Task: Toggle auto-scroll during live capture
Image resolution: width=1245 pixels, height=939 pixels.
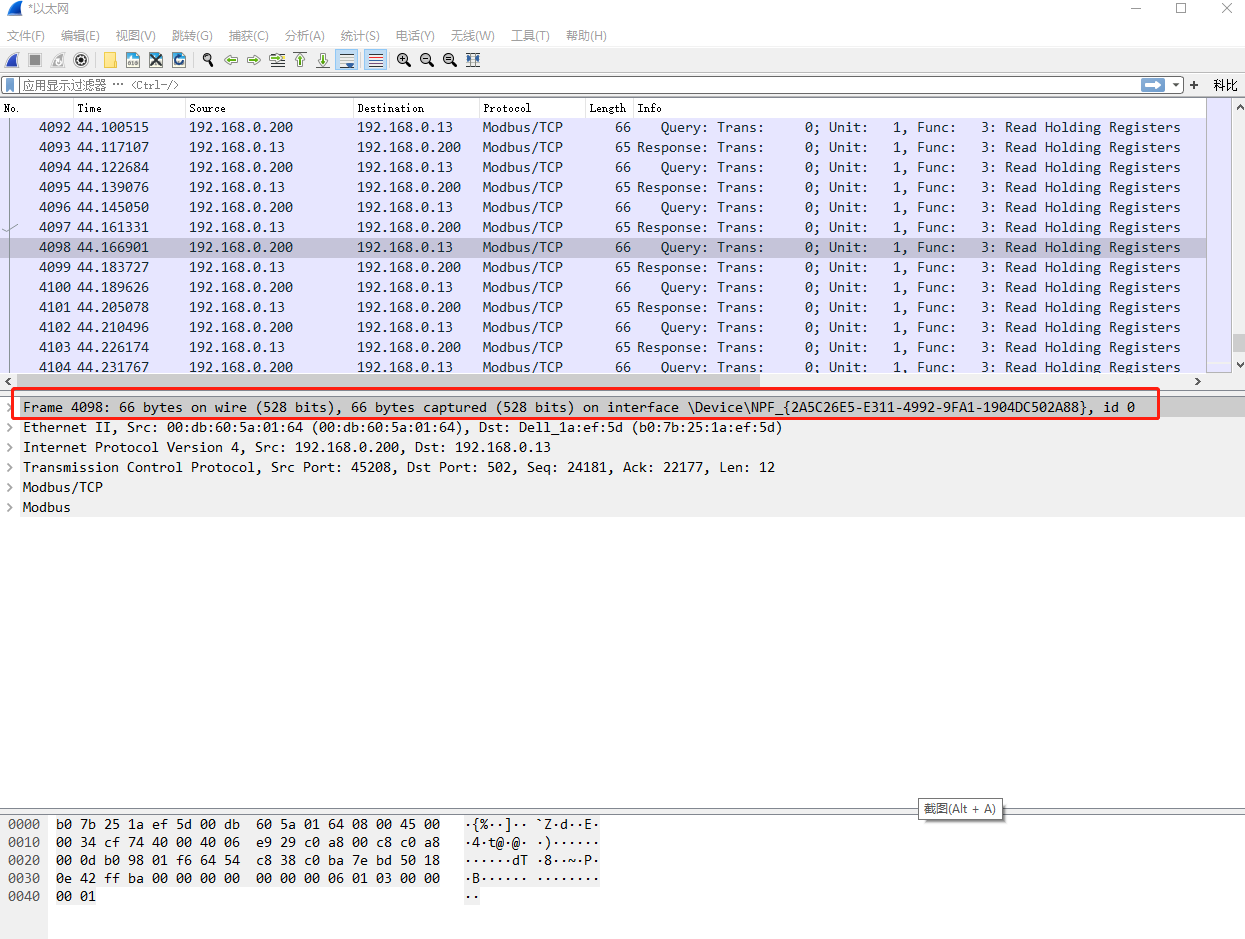Action: point(347,60)
